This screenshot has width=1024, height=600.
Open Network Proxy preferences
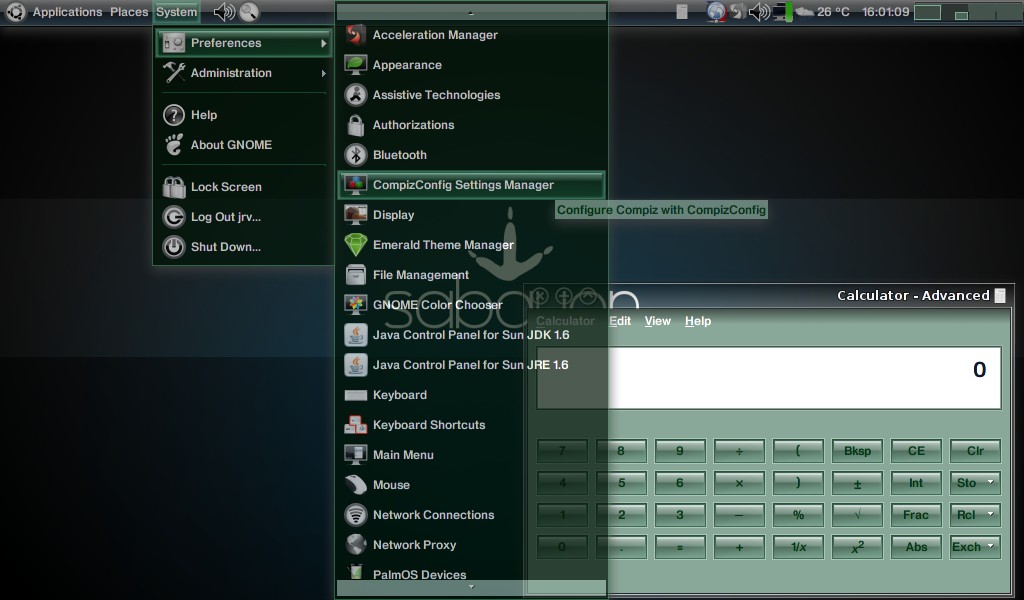coord(471,545)
